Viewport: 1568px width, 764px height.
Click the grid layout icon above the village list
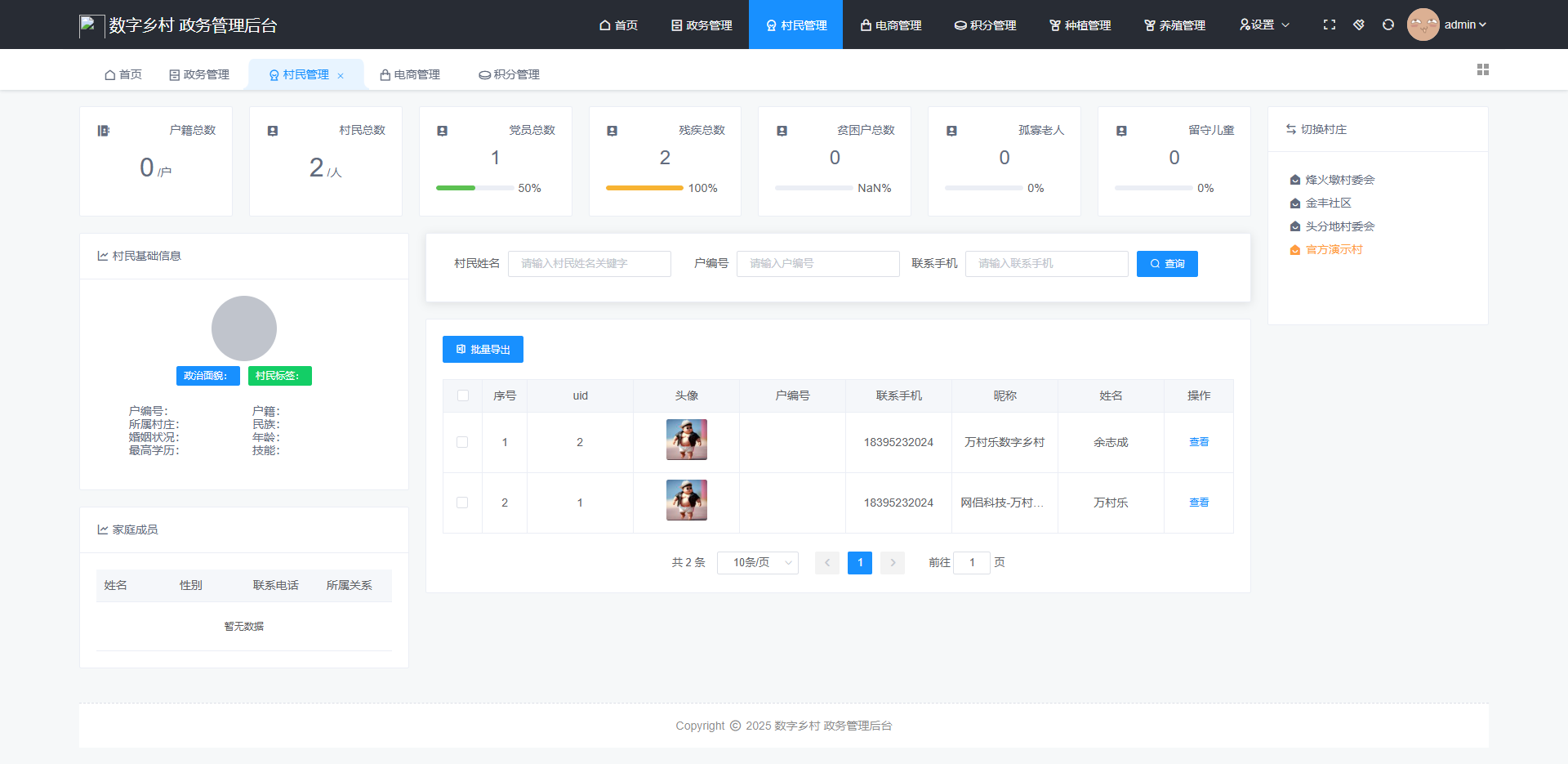point(1483,69)
